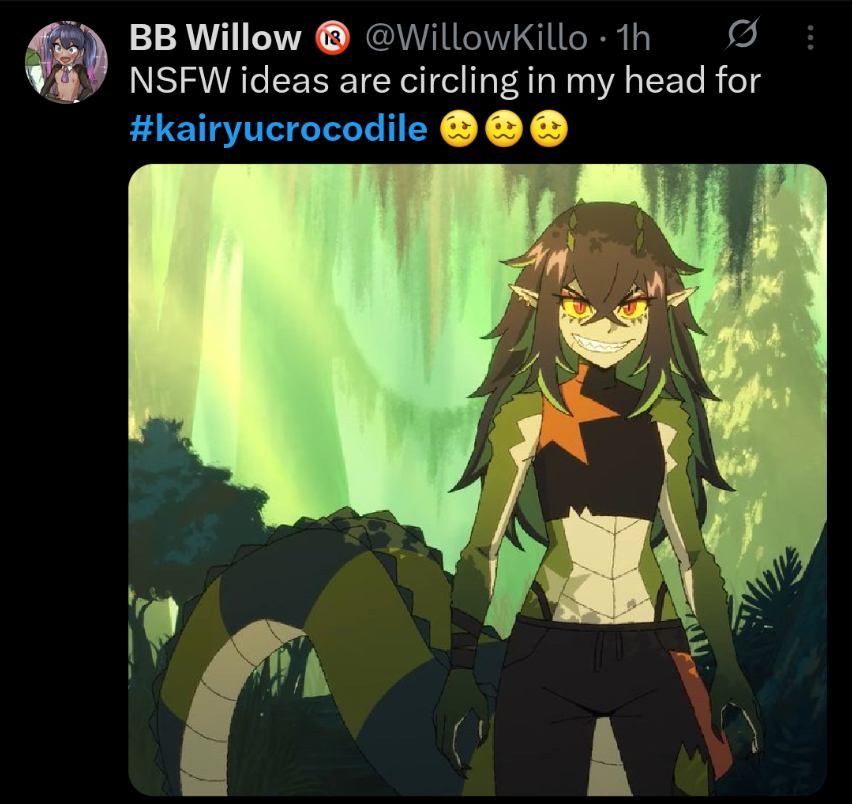The image size is (853, 804).
Task: Click the Grok slashed-circle icon
Action: coord(743,35)
